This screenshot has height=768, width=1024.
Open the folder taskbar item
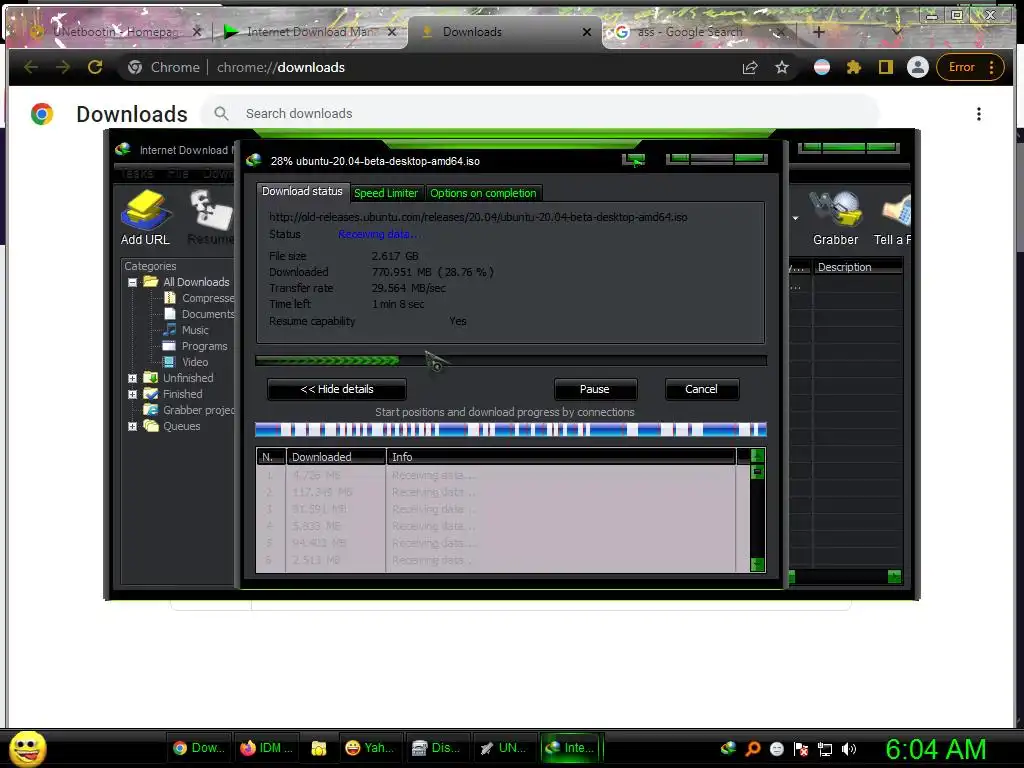pos(319,748)
